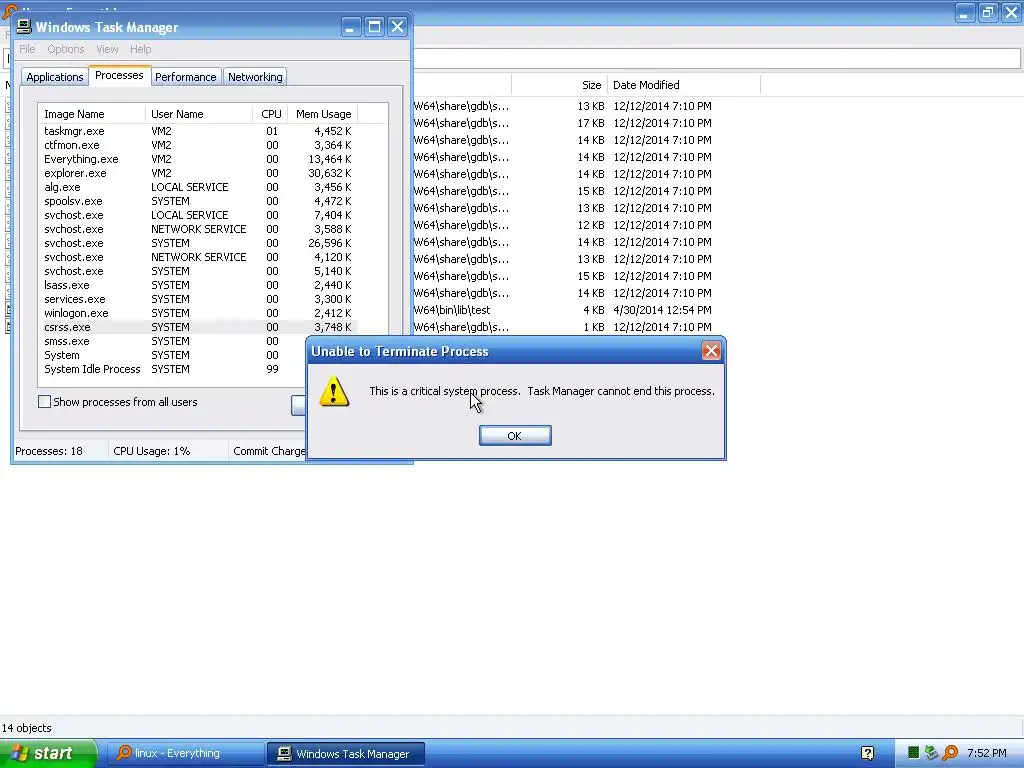Sort Everything results by Date Modified column

(x=684, y=85)
